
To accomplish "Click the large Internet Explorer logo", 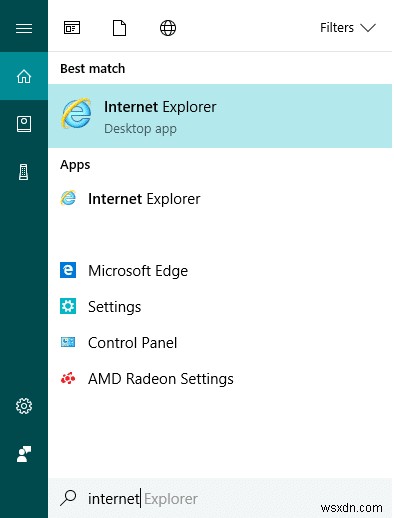I will (x=76, y=114).
